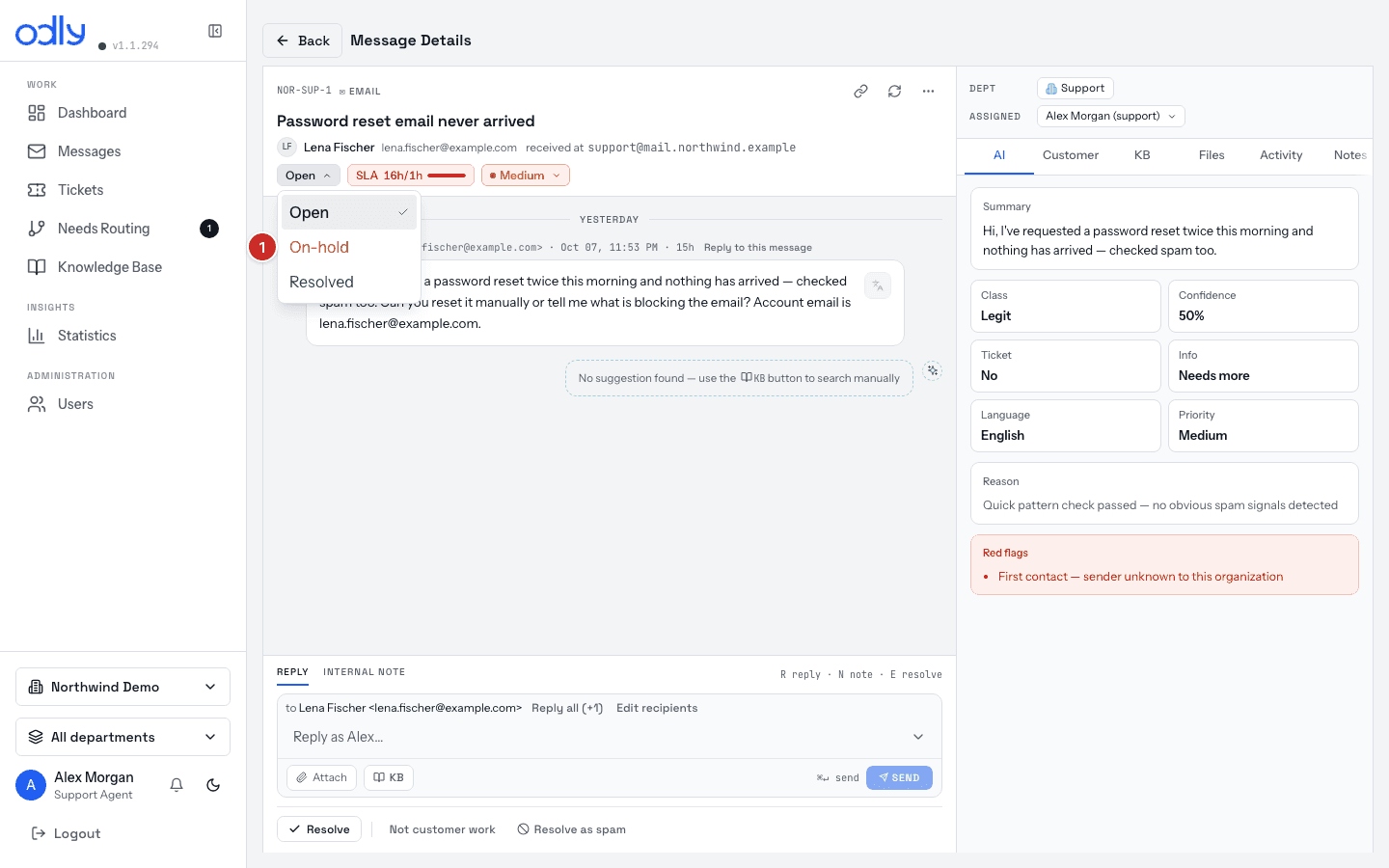Click Reply all link
Screen dimensions: 1389x868
(x=567, y=708)
